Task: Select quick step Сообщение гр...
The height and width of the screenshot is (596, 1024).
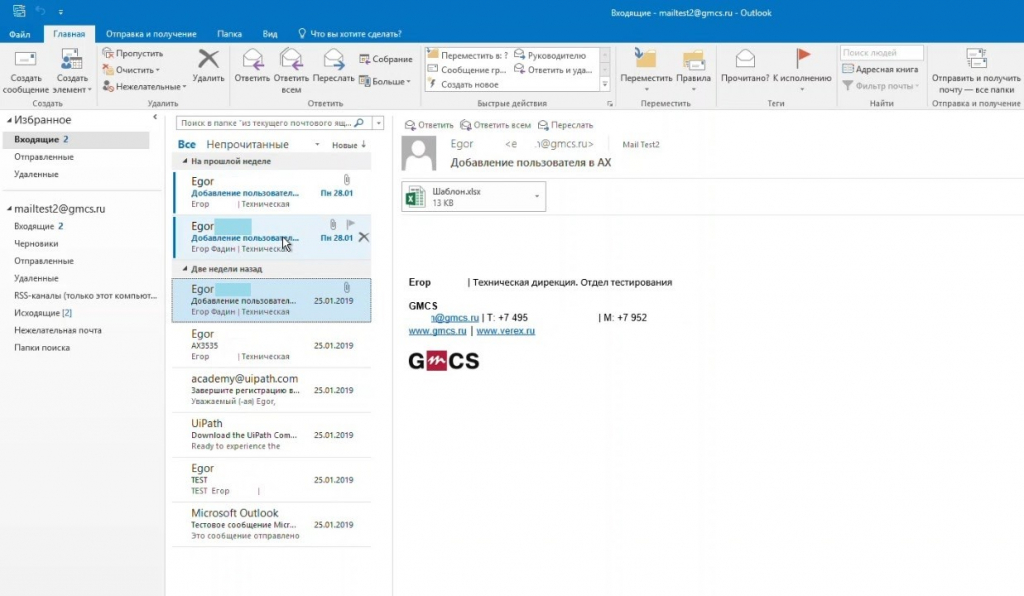Action: click(x=468, y=70)
